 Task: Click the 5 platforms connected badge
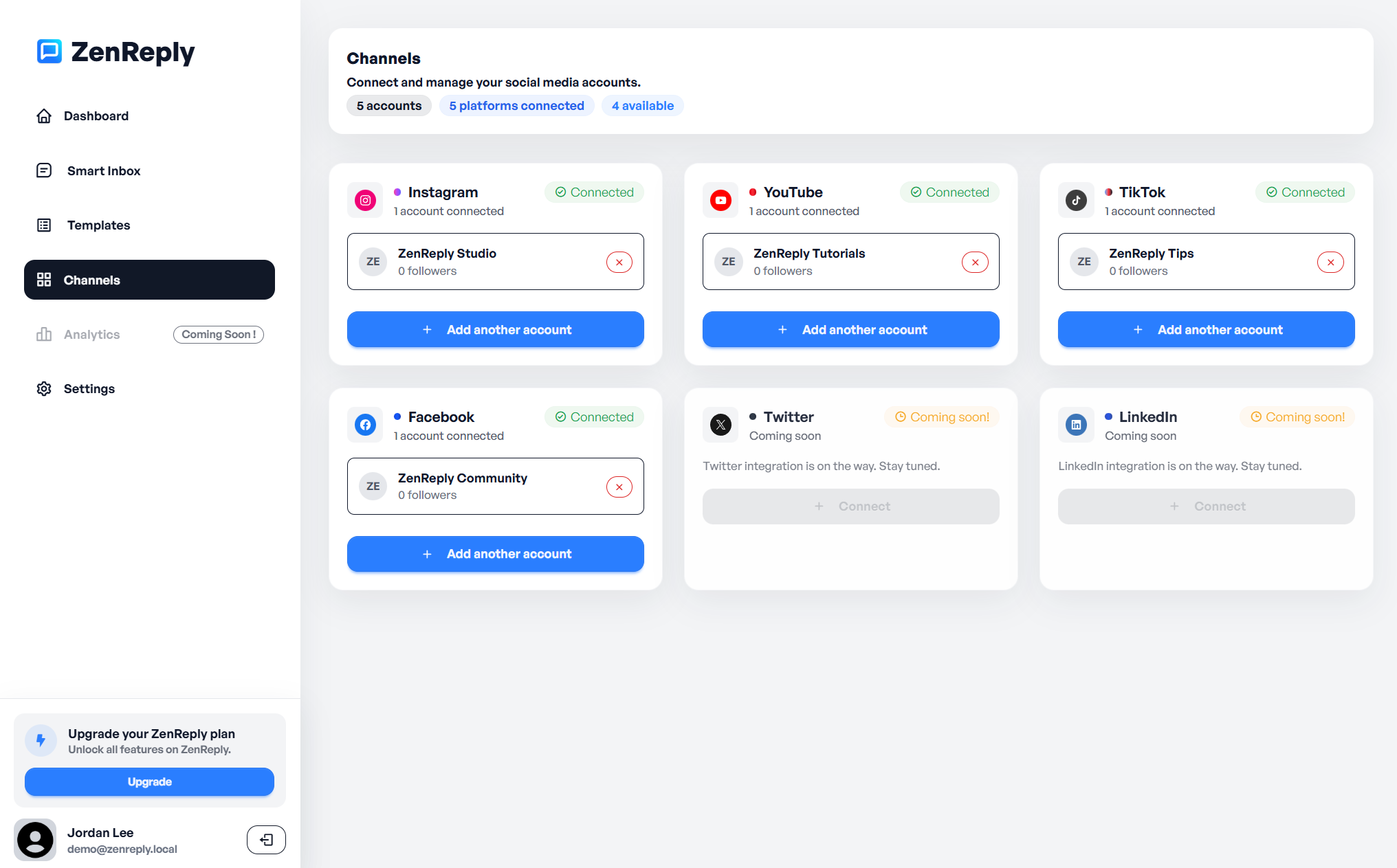(516, 105)
